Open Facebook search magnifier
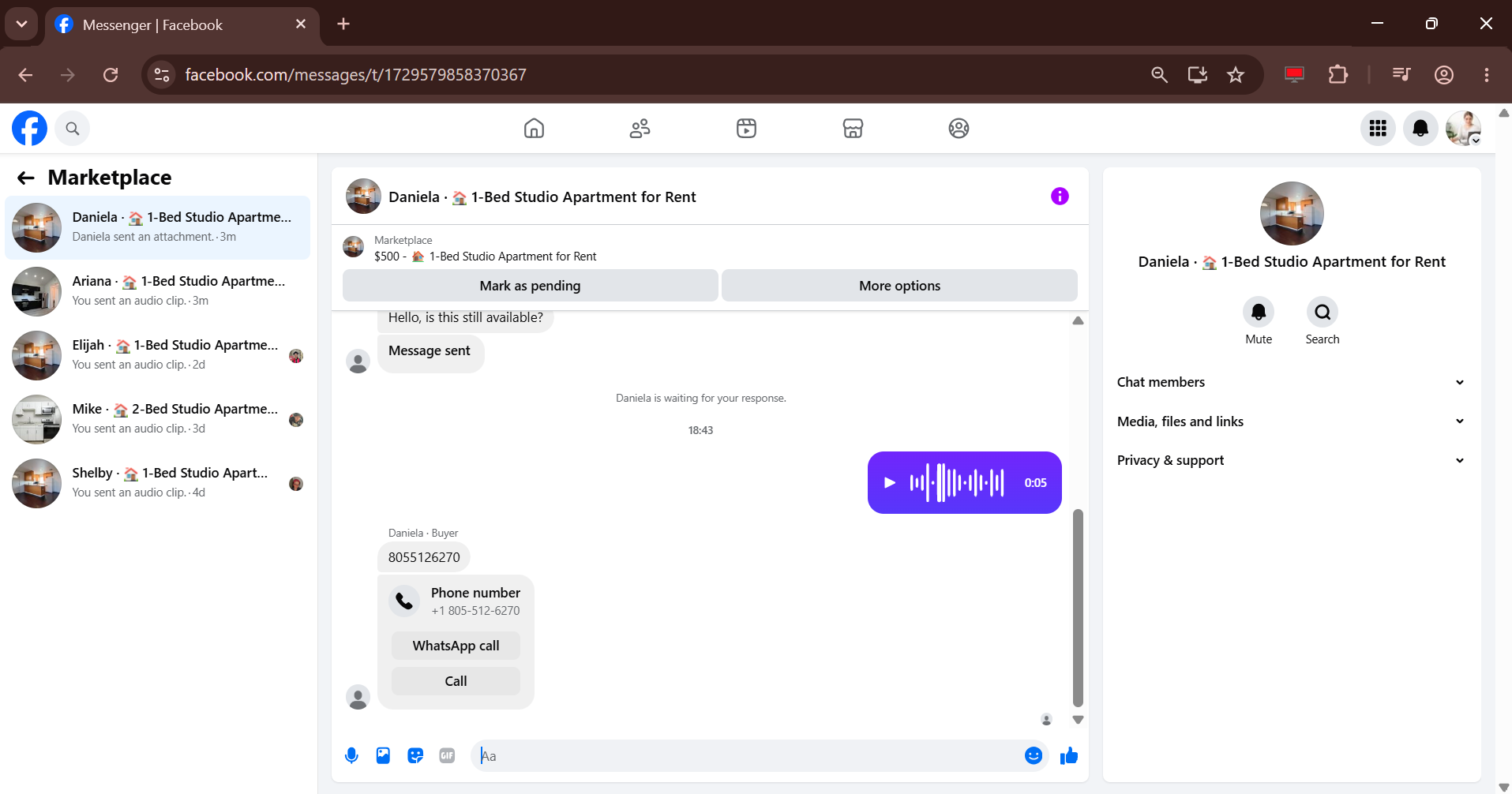The width and height of the screenshot is (1512, 794). (x=73, y=129)
